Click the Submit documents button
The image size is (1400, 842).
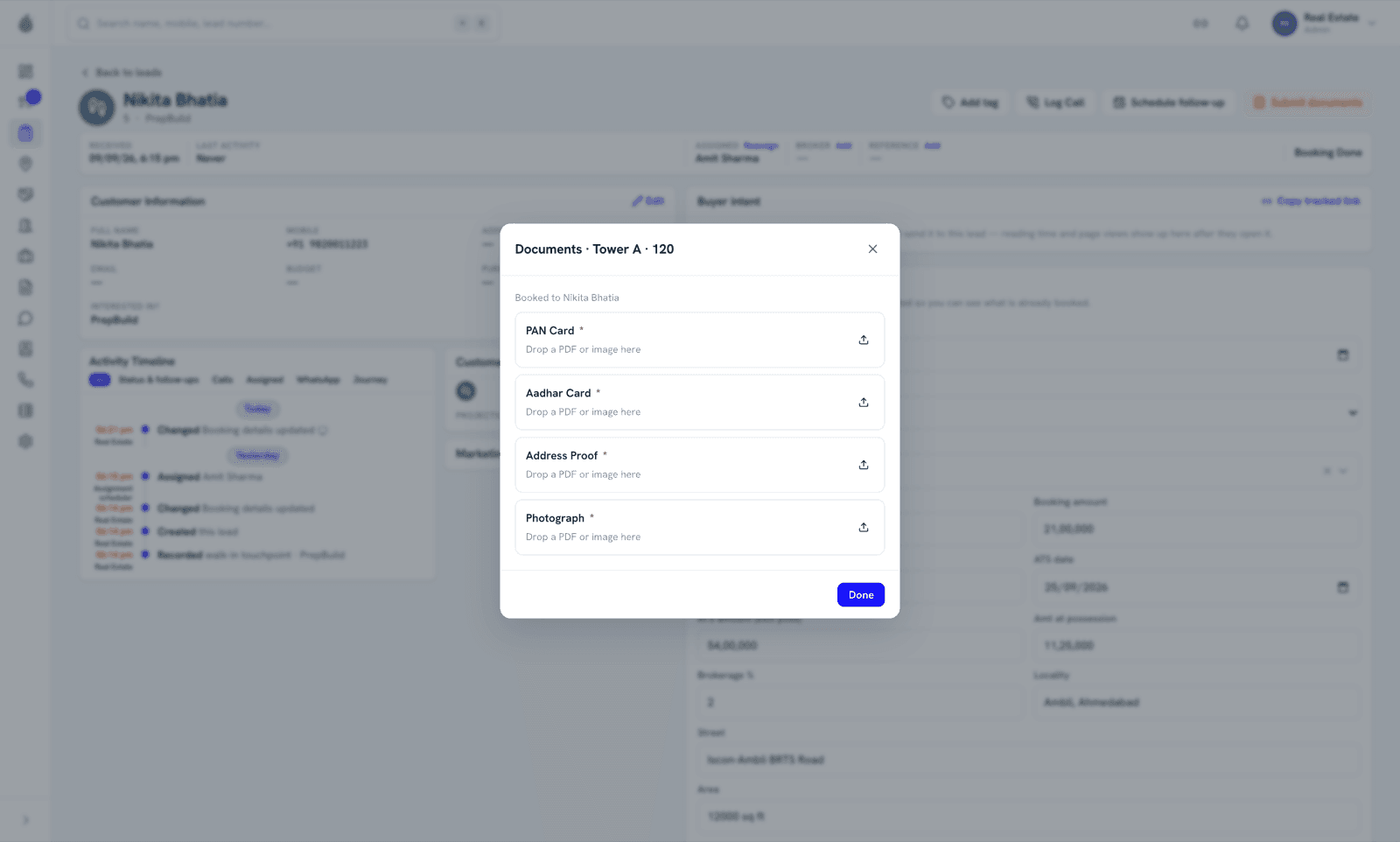[x=1307, y=102]
